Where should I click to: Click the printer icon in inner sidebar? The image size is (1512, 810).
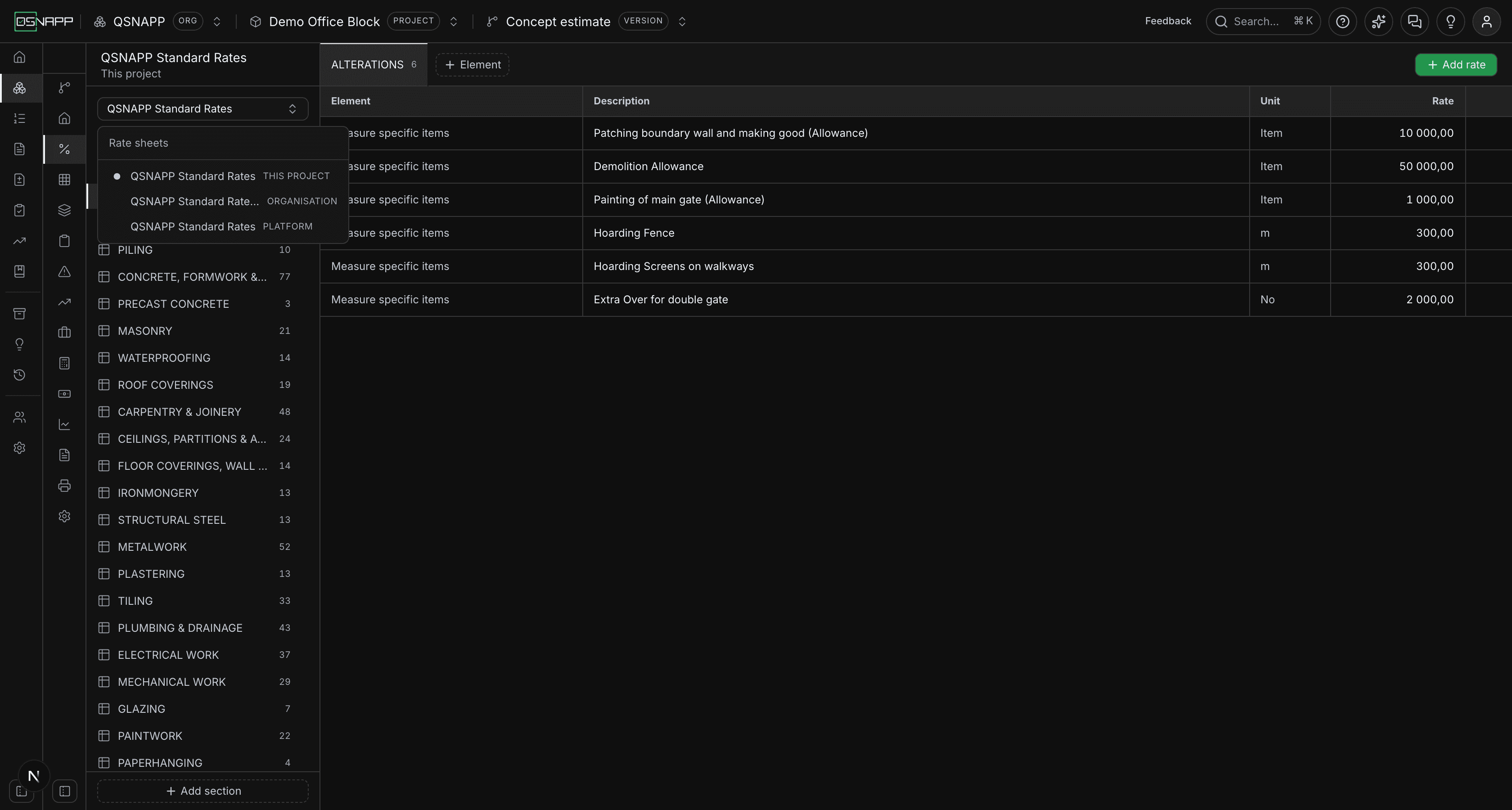click(64, 486)
